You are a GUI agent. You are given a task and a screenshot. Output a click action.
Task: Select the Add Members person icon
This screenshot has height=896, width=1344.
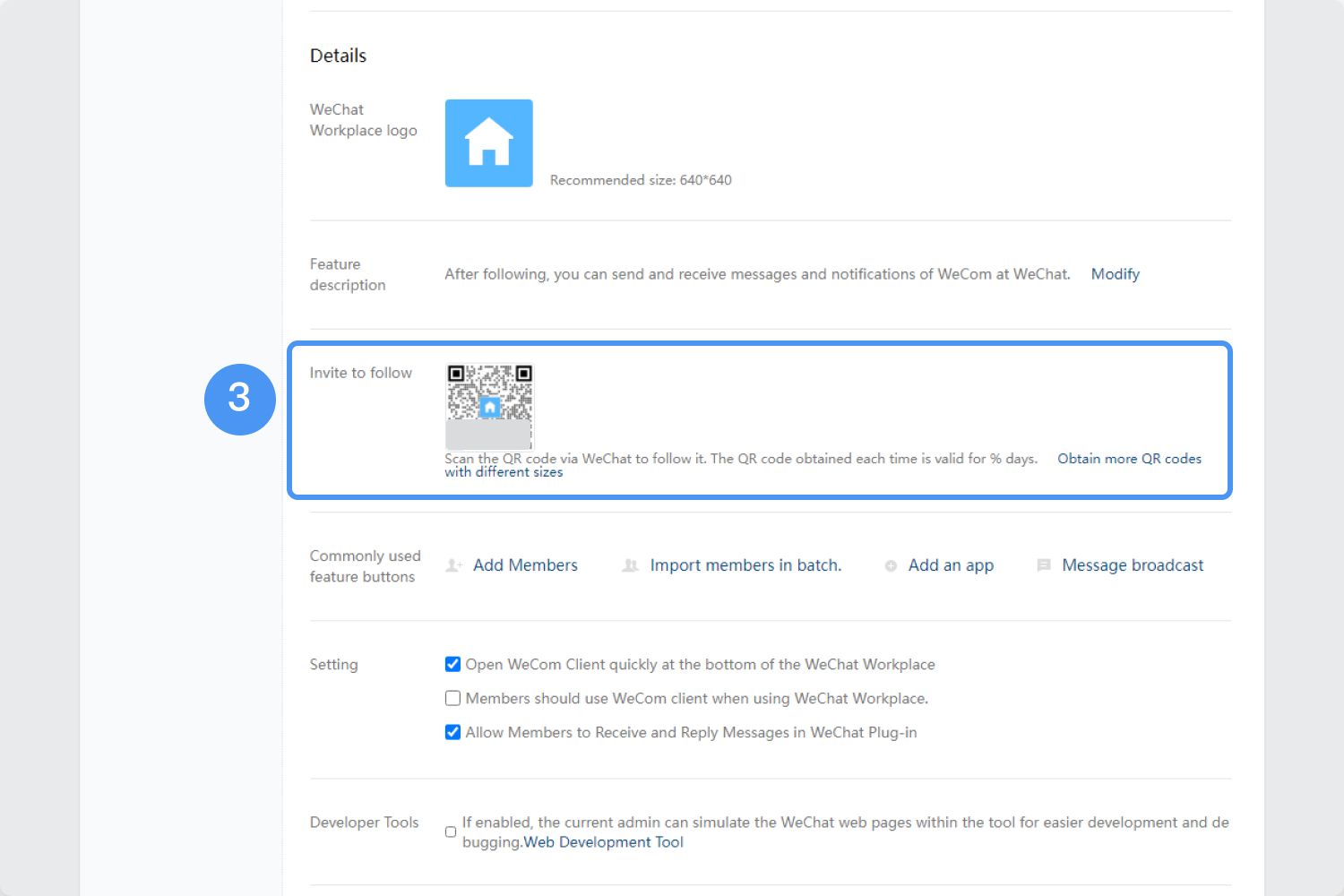[x=454, y=564]
